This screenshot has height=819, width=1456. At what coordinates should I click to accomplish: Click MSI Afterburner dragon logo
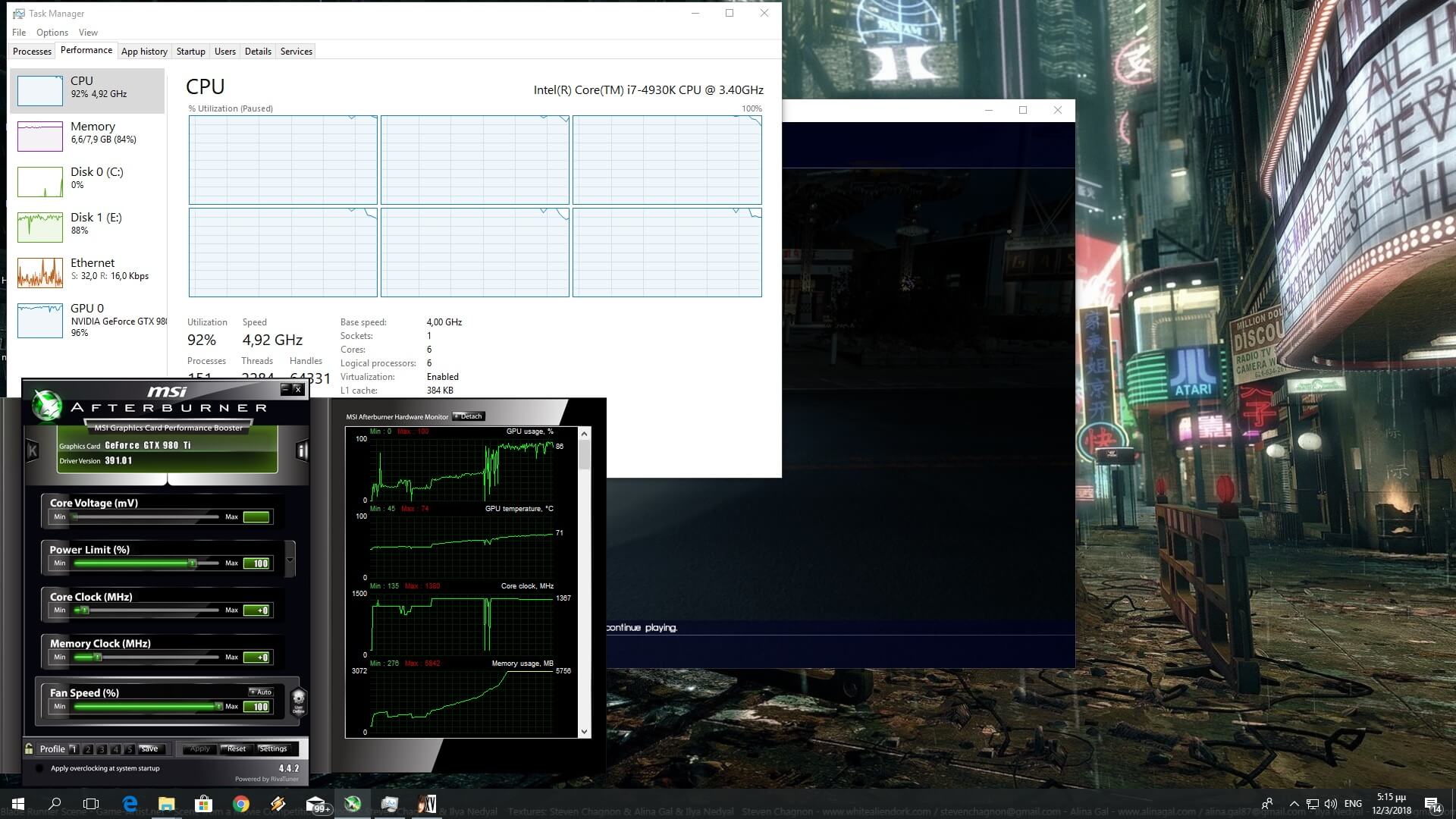(x=47, y=405)
